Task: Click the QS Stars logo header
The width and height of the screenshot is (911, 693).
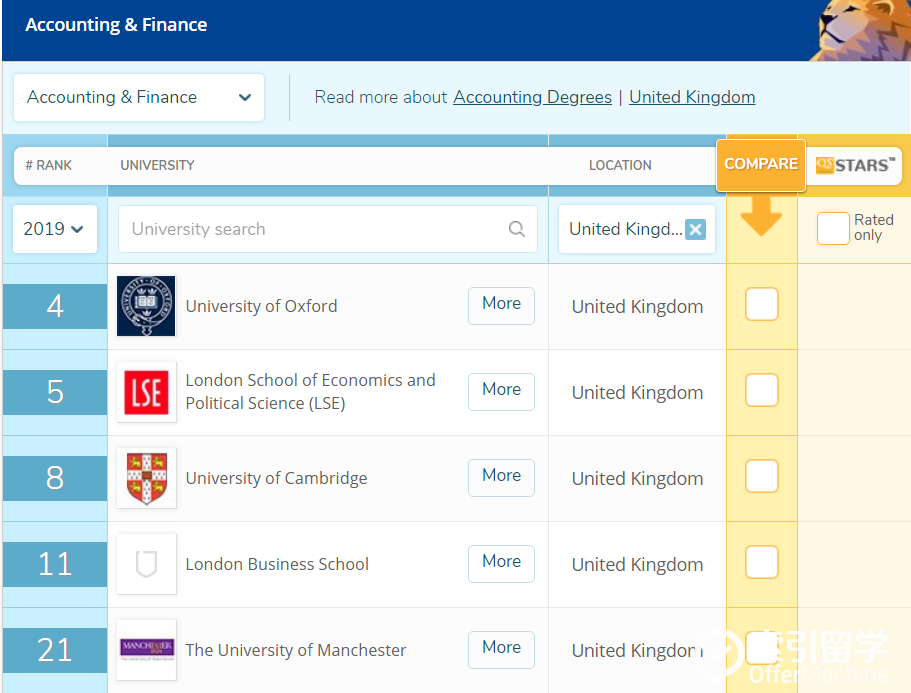Action: 855,166
